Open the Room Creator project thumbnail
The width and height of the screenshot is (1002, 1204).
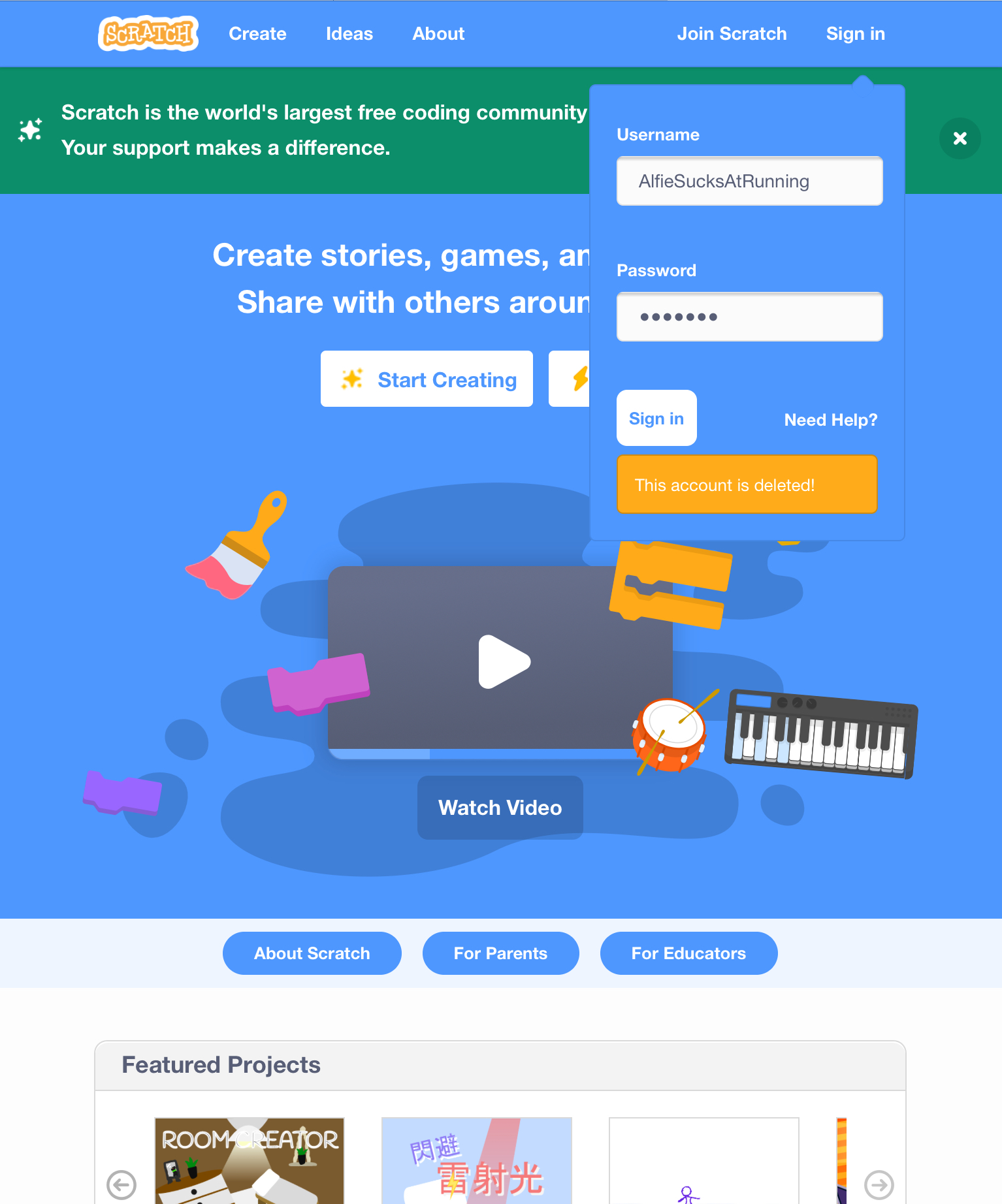click(250, 1160)
